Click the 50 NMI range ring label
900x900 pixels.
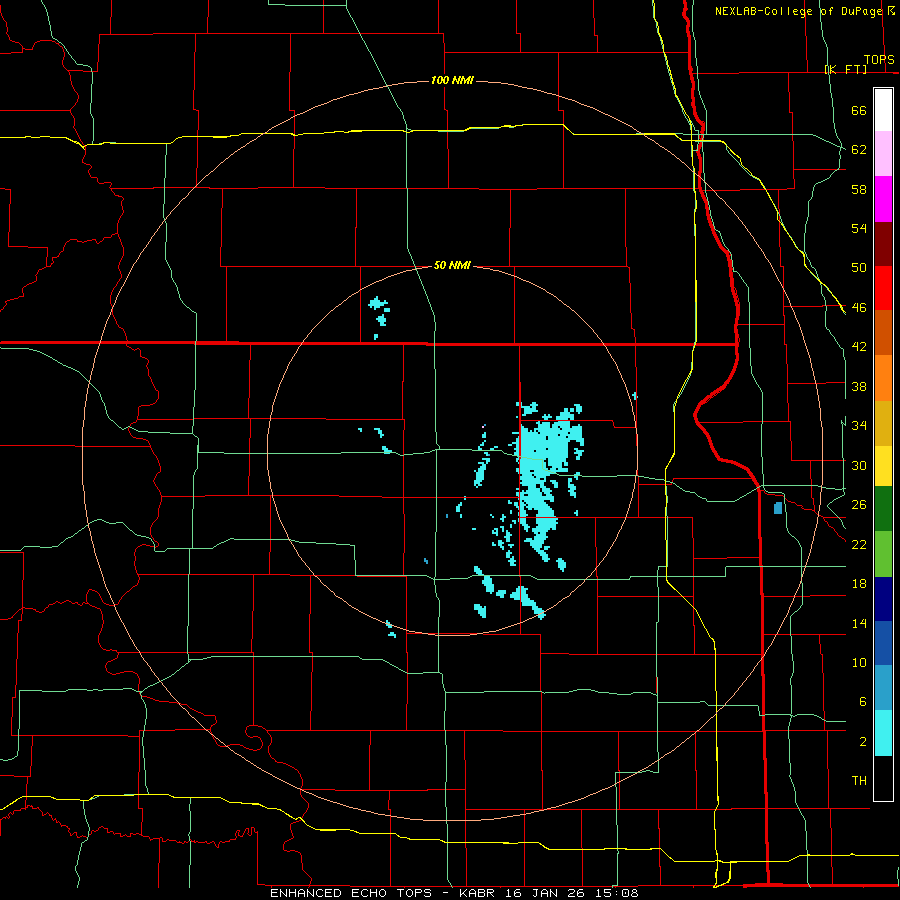click(x=452, y=265)
